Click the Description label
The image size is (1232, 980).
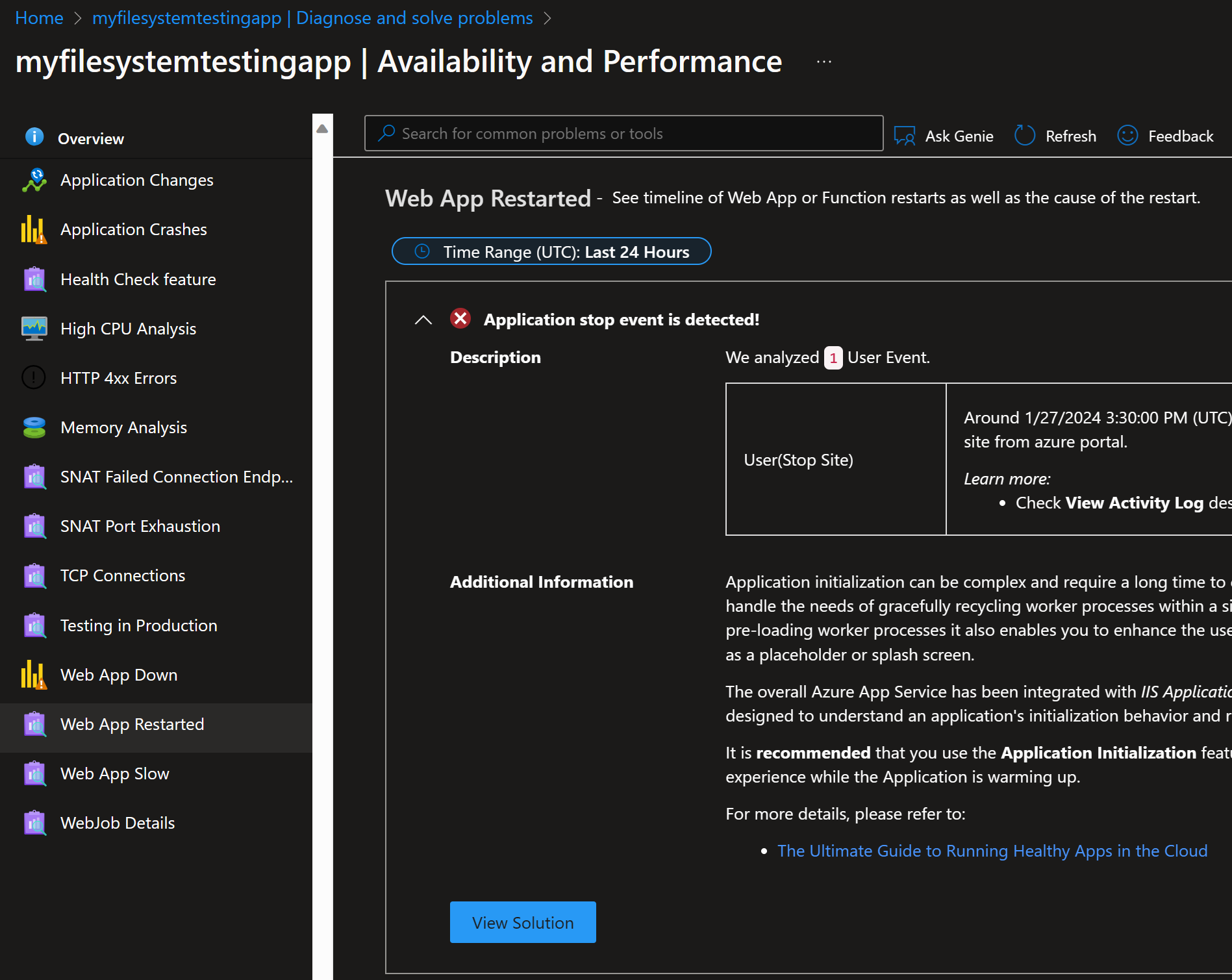pyautogui.click(x=496, y=358)
